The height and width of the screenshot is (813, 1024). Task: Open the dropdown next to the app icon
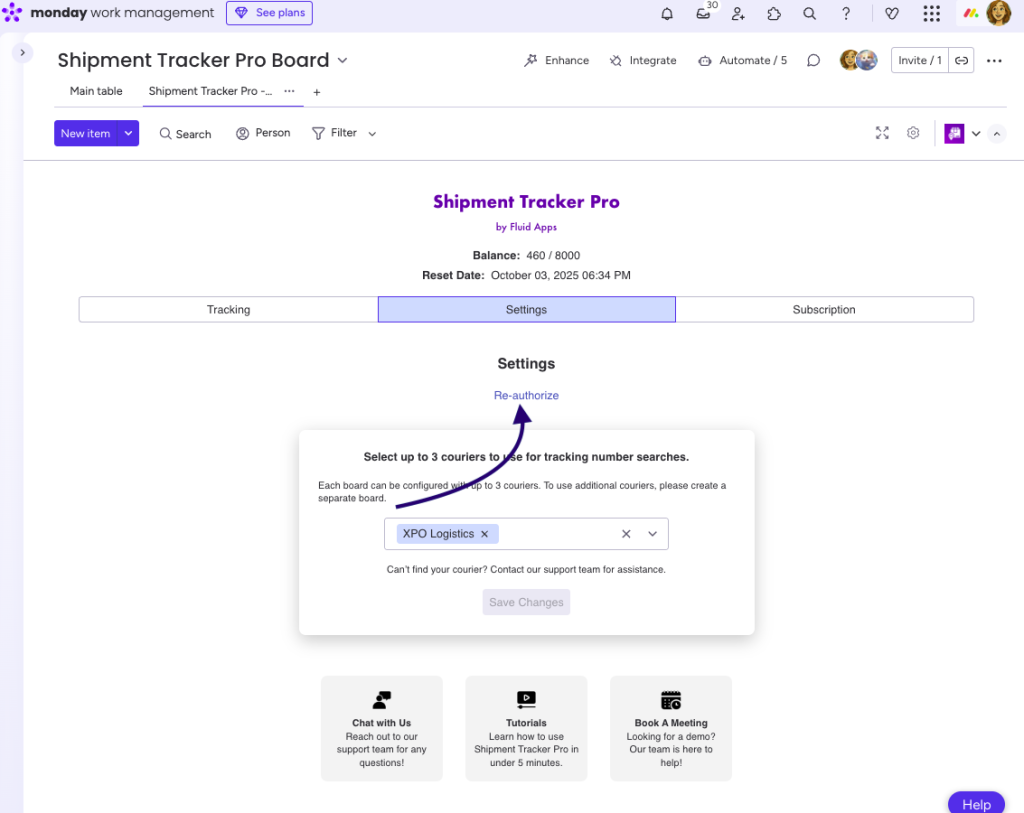[x=976, y=134]
